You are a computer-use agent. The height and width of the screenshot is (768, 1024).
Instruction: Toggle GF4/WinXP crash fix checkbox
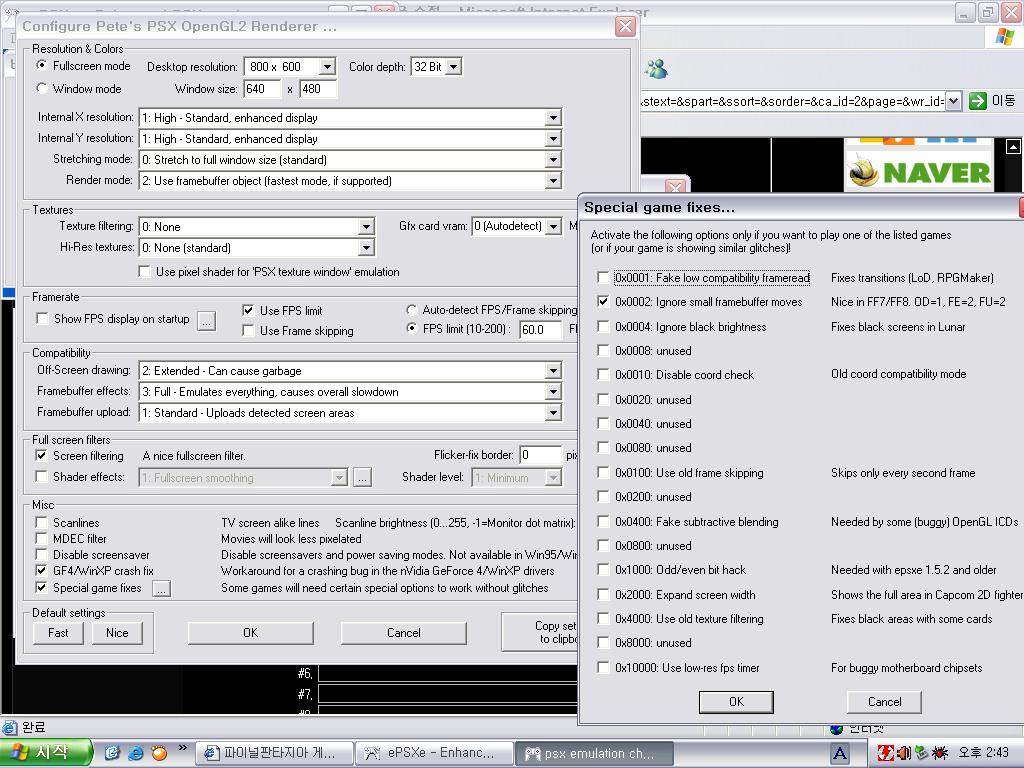41,570
